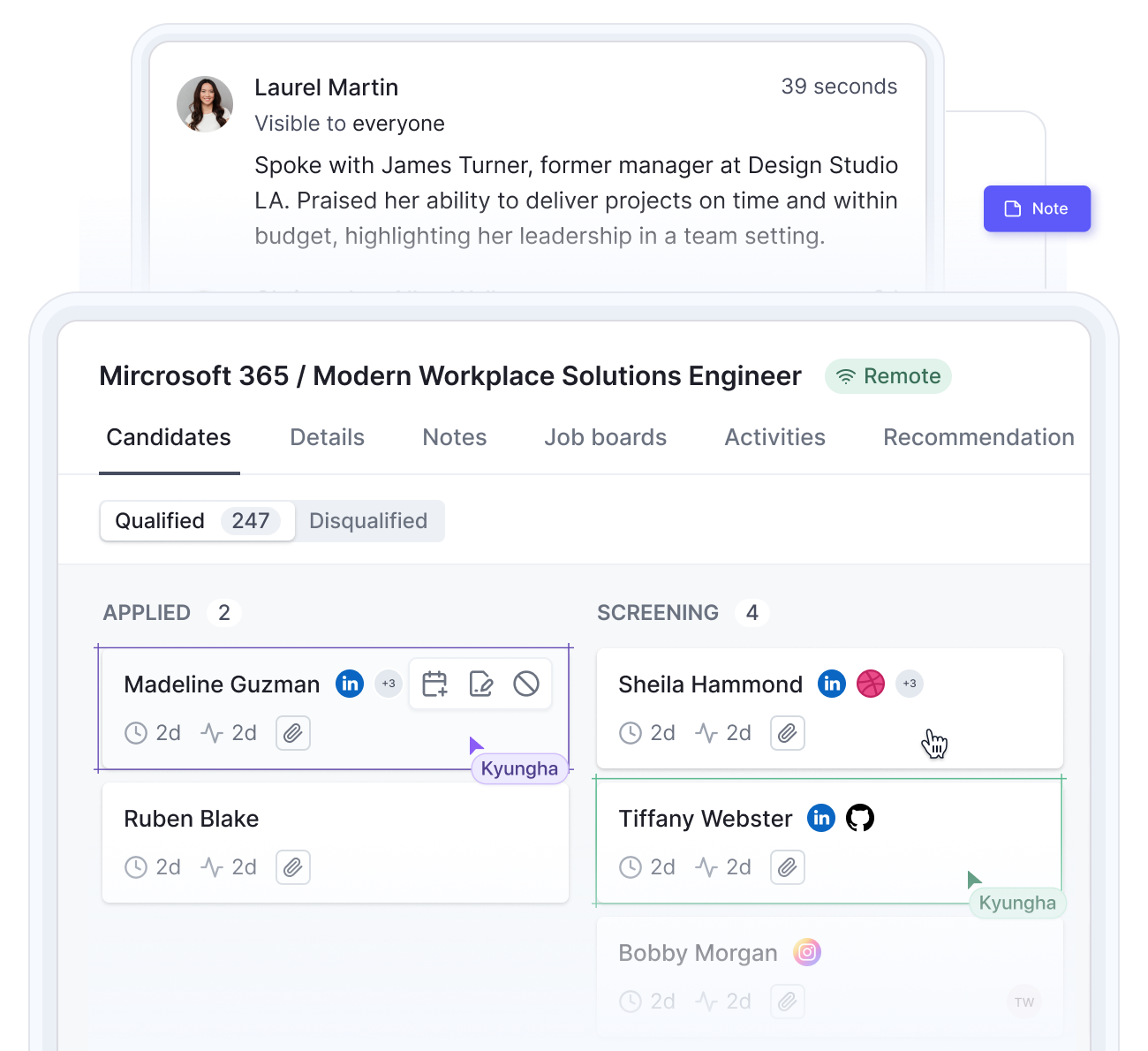Open the Job boards tab

[606, 437]
